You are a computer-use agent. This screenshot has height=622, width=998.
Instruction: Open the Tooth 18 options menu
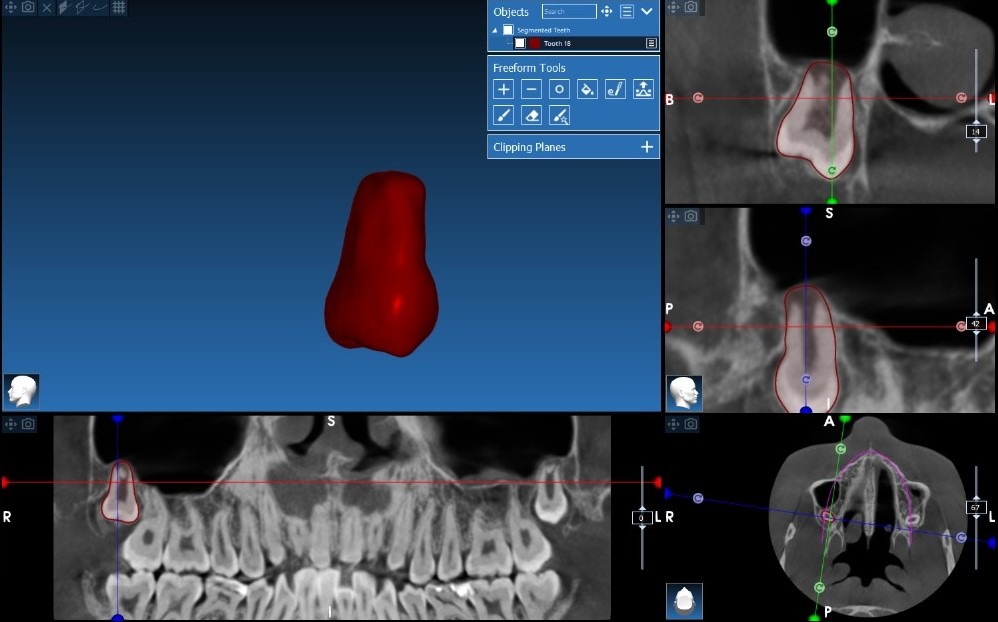coord(651,43)
